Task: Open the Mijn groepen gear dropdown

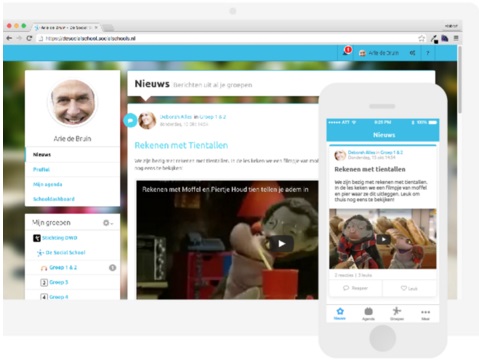Action: tap(108, 223)
